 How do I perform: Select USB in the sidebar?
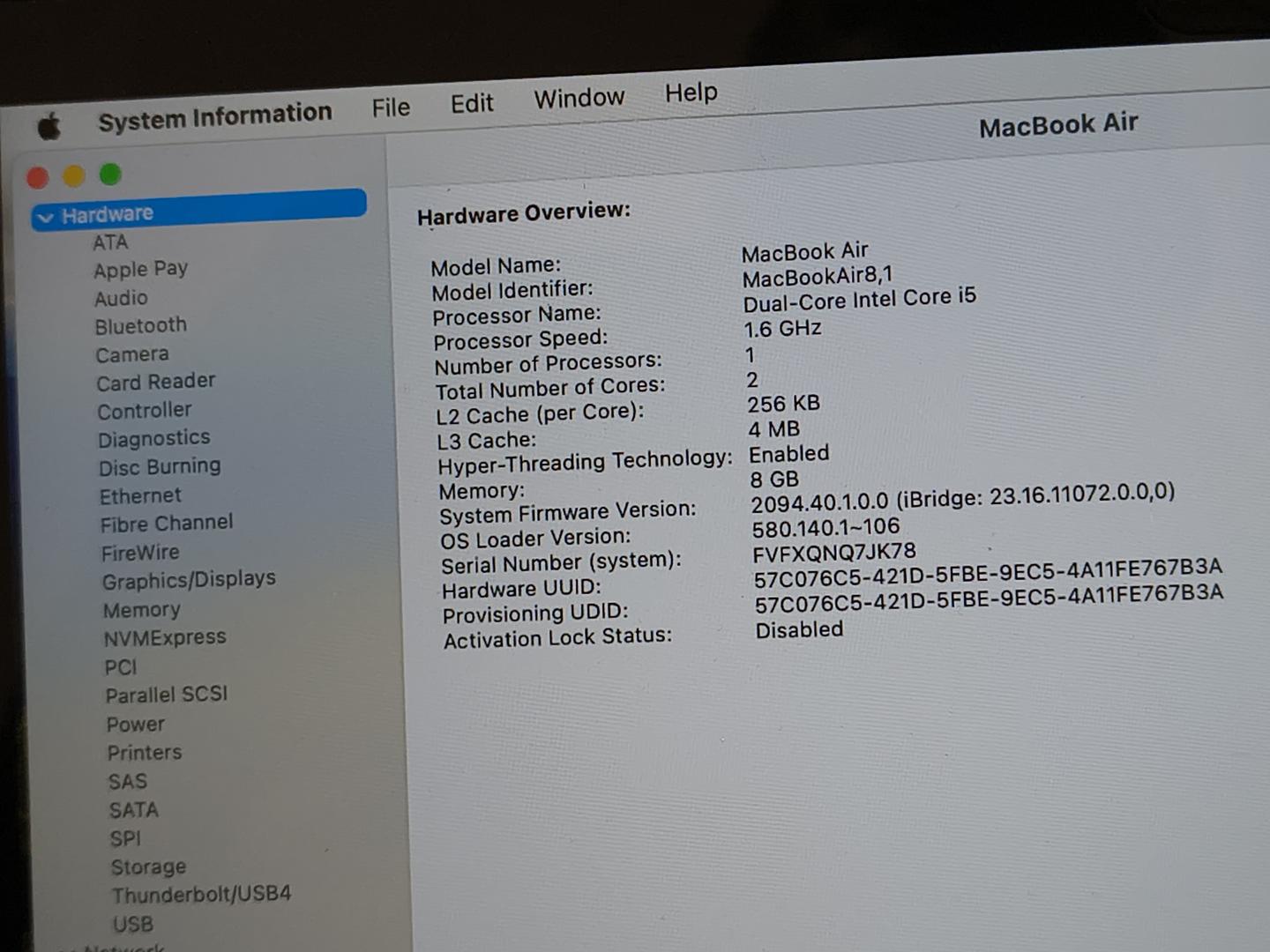[133, 925]
